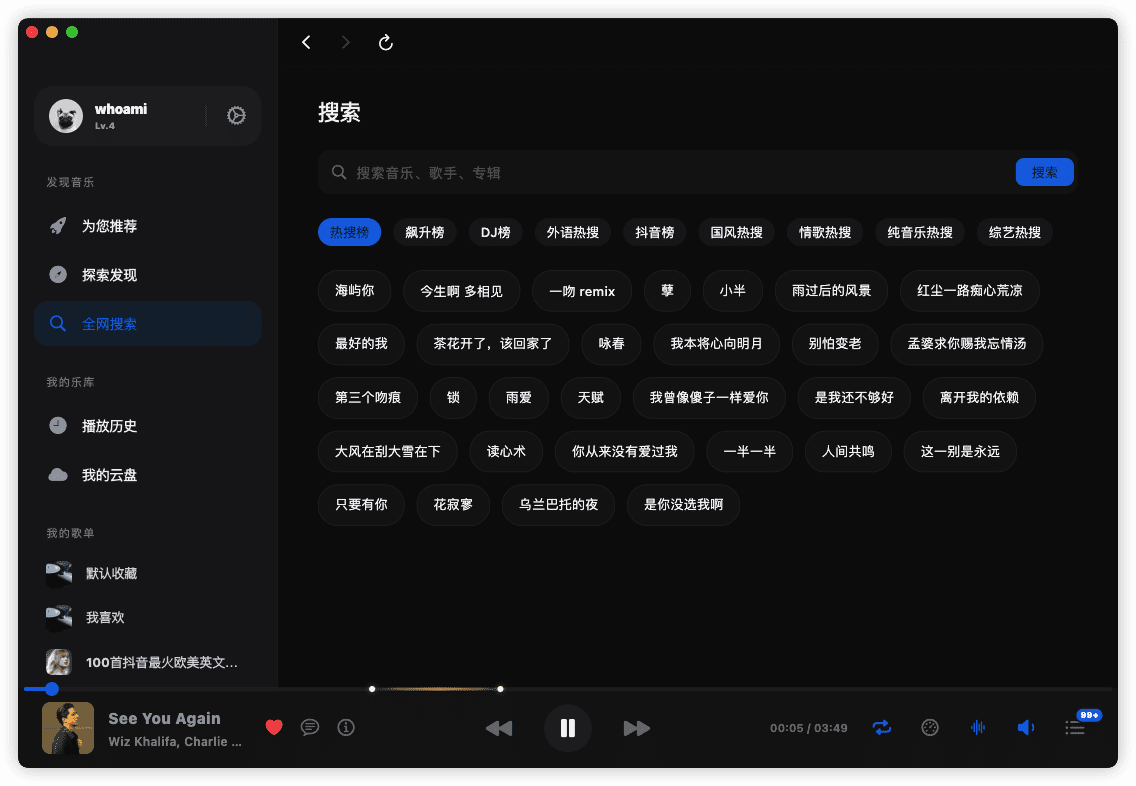1136x786 pixels.
Task: Switch to the 情歌热搜 tab
Action: [824, 232]
